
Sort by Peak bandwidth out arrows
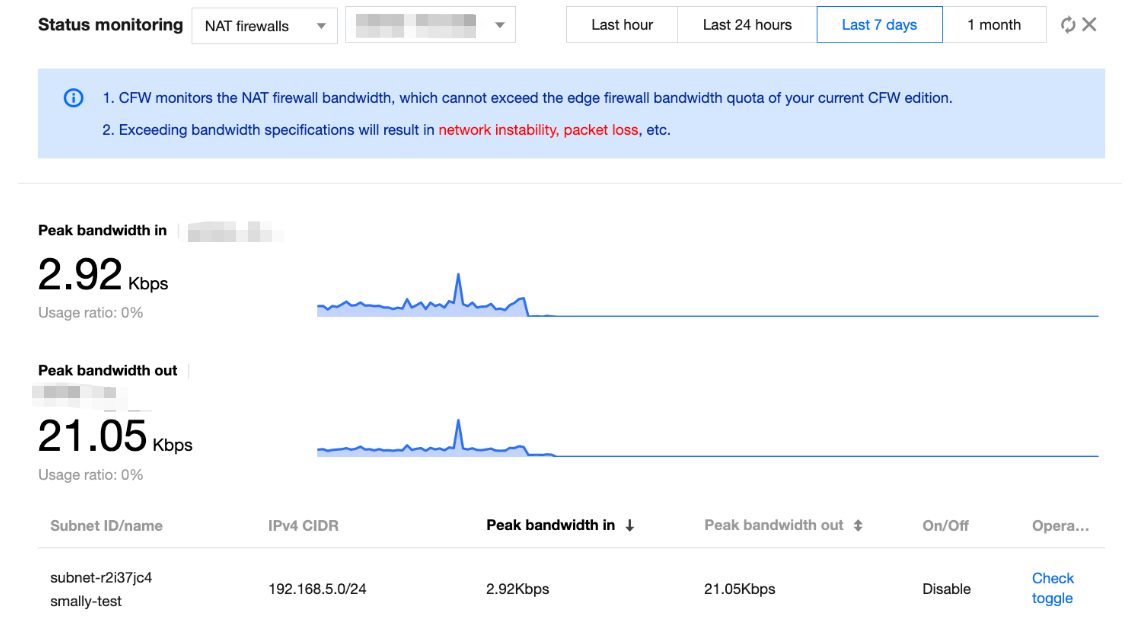pyautogui.click(x=858, y=525)
